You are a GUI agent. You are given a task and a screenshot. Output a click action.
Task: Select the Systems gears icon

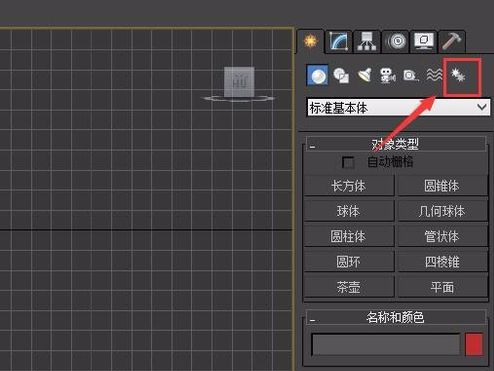[458, 75]
